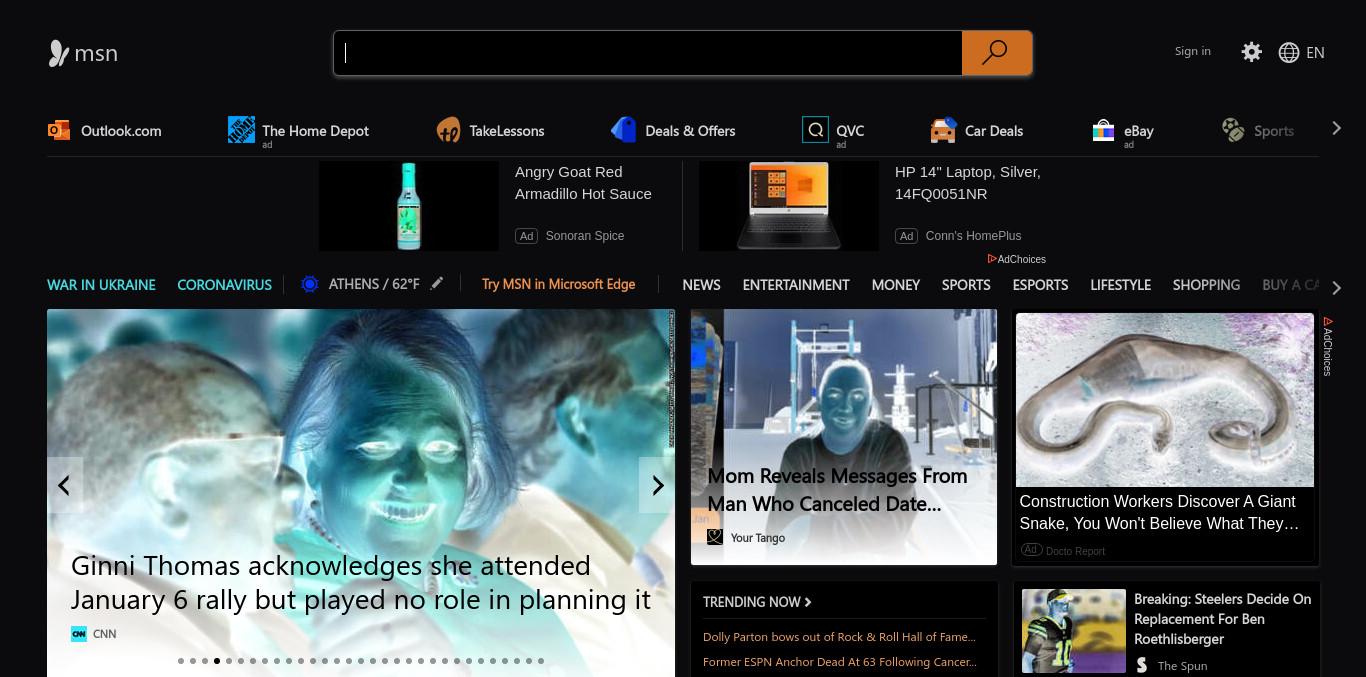The image size is (1366, 677).
Task: Click the Sign in link
Action: point(1192,51)
